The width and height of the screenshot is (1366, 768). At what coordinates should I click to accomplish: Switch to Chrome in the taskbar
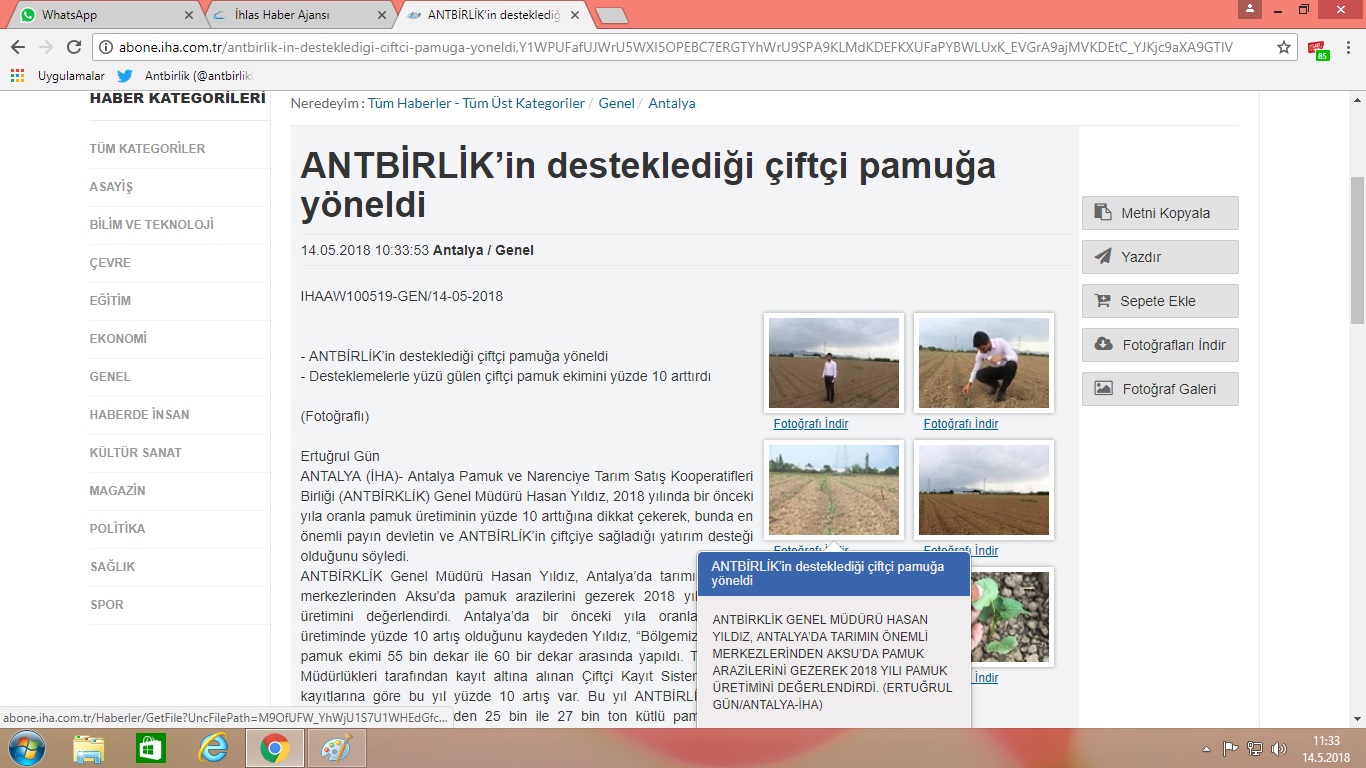pyautogui.click(x=275, y=748)
